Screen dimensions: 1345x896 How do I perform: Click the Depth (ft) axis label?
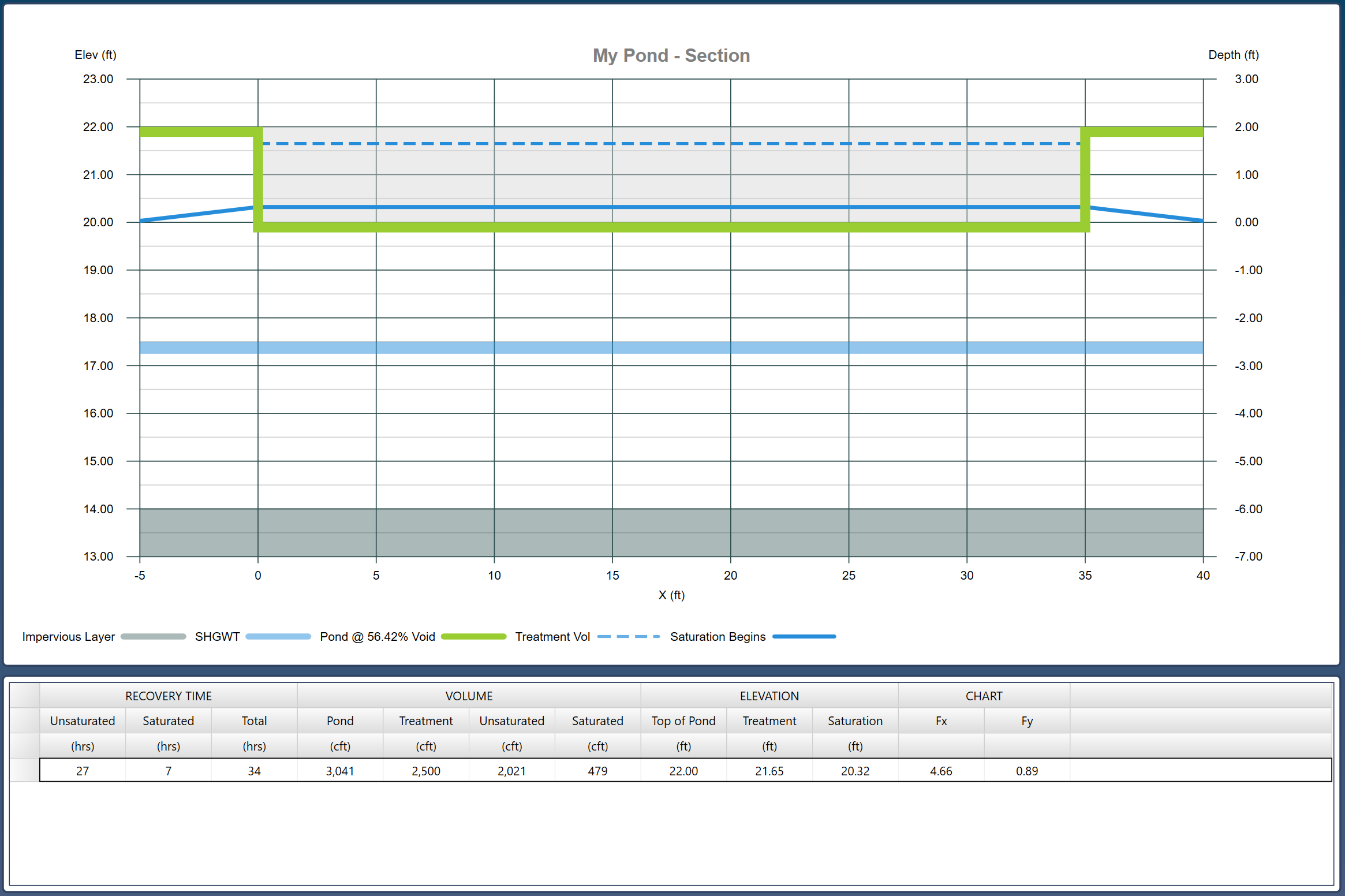pos(1234,55)
